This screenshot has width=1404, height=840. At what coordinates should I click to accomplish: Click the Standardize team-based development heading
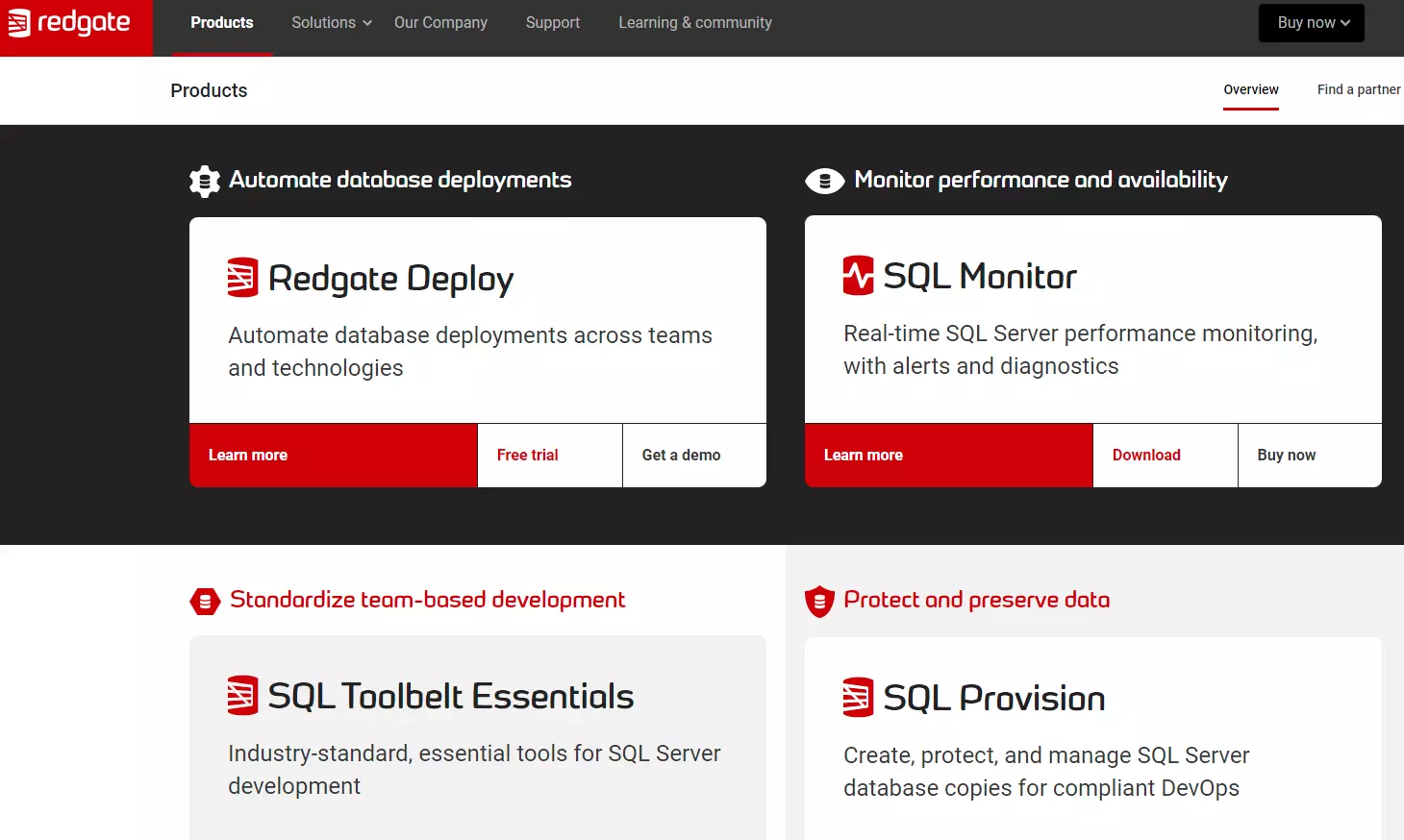[x=428, y=600]
